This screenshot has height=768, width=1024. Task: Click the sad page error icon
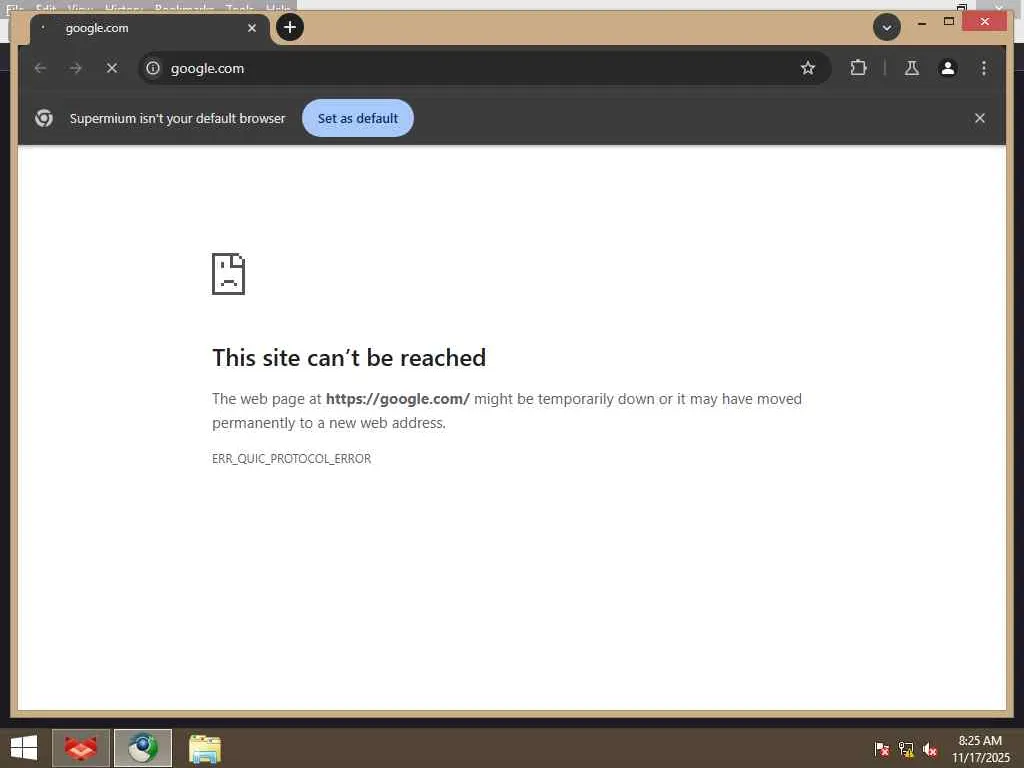[229, 274]
